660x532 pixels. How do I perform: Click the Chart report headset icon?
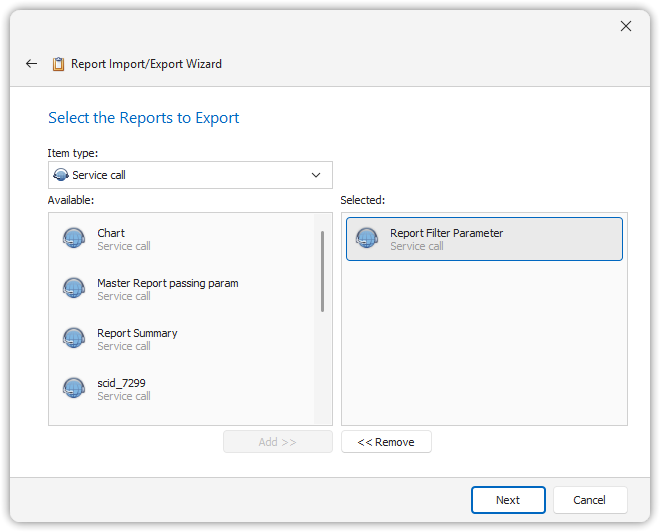(x=74, y=238)
